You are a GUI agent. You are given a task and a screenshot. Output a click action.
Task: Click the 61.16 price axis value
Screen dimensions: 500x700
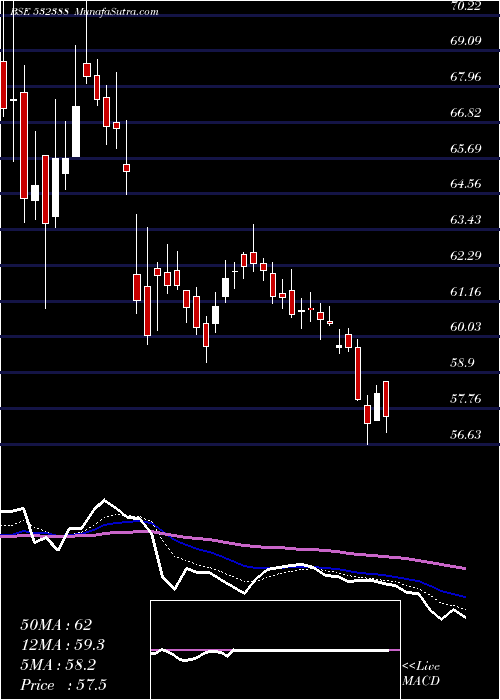(x=464, y=292)
